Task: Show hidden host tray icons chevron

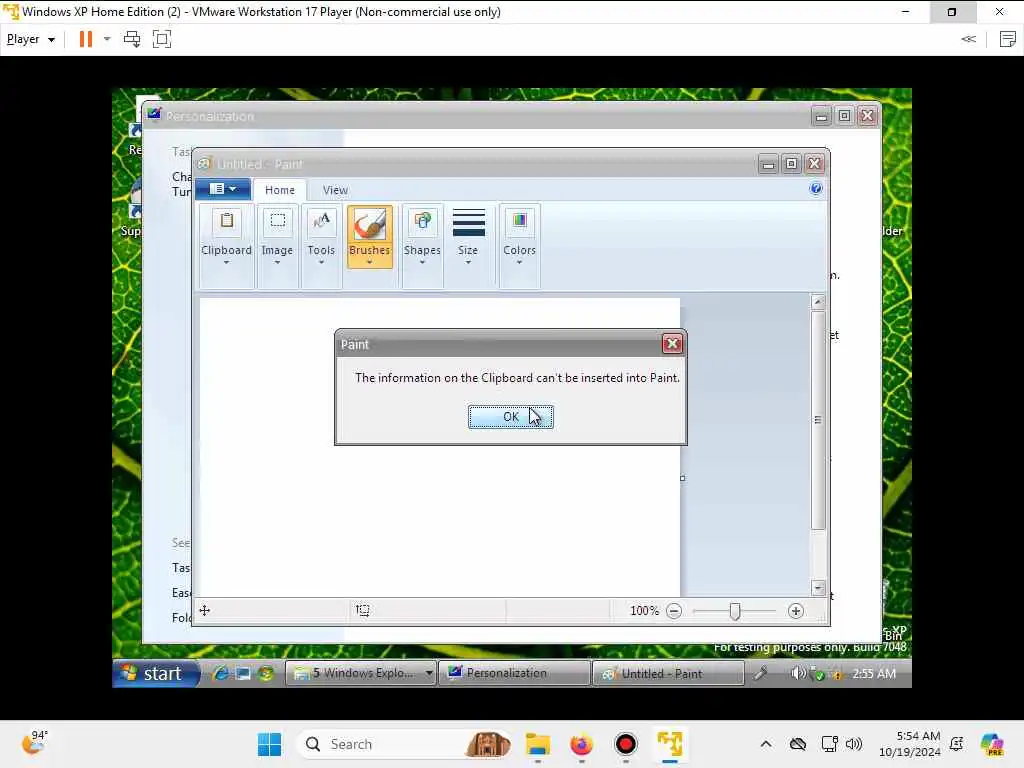Action: point(766,744)
